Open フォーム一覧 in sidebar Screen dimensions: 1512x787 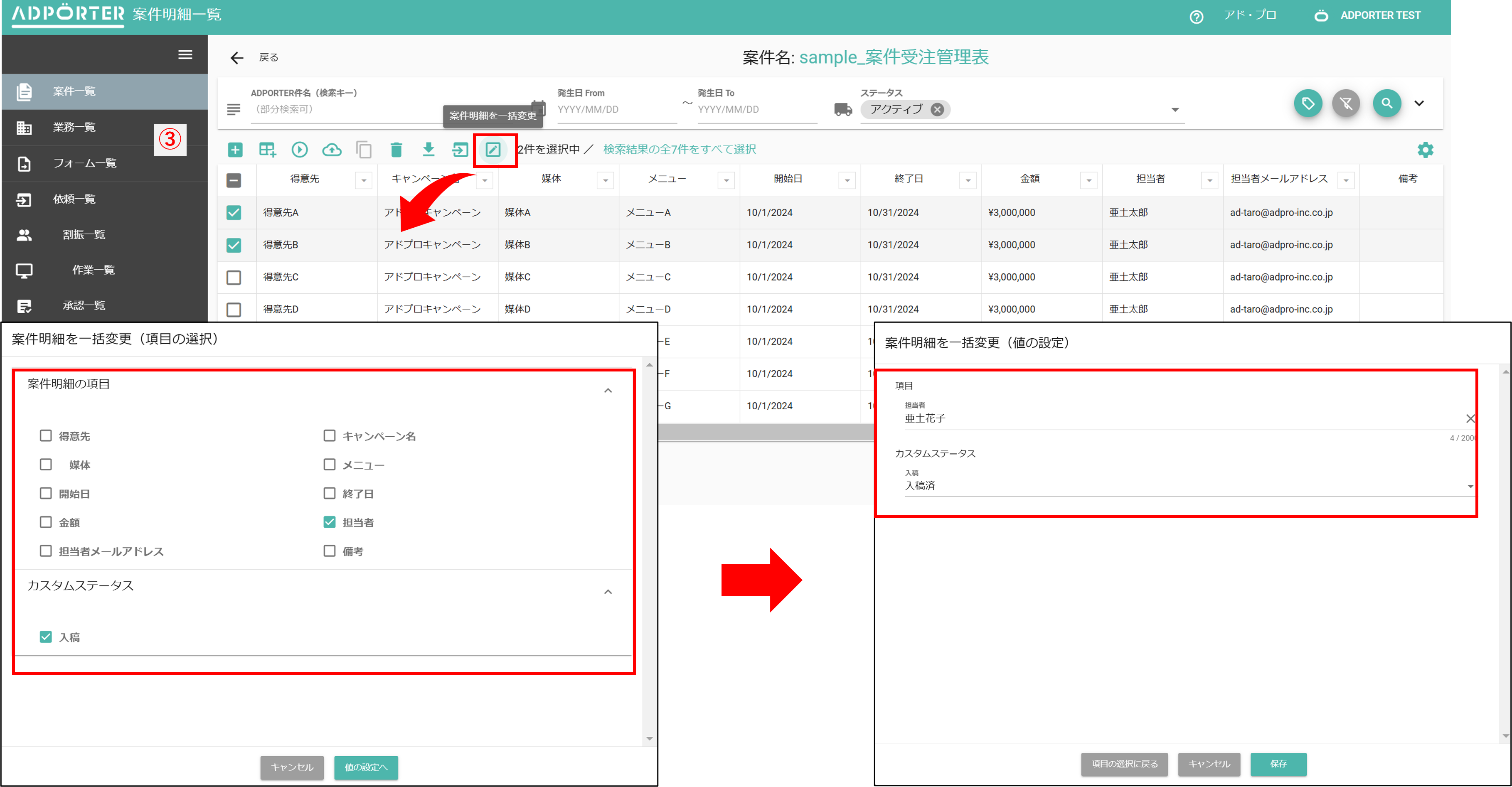click(x=104, y=163)
